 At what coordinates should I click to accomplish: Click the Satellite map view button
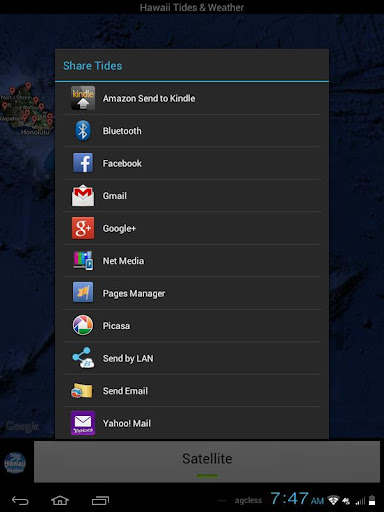207,462
